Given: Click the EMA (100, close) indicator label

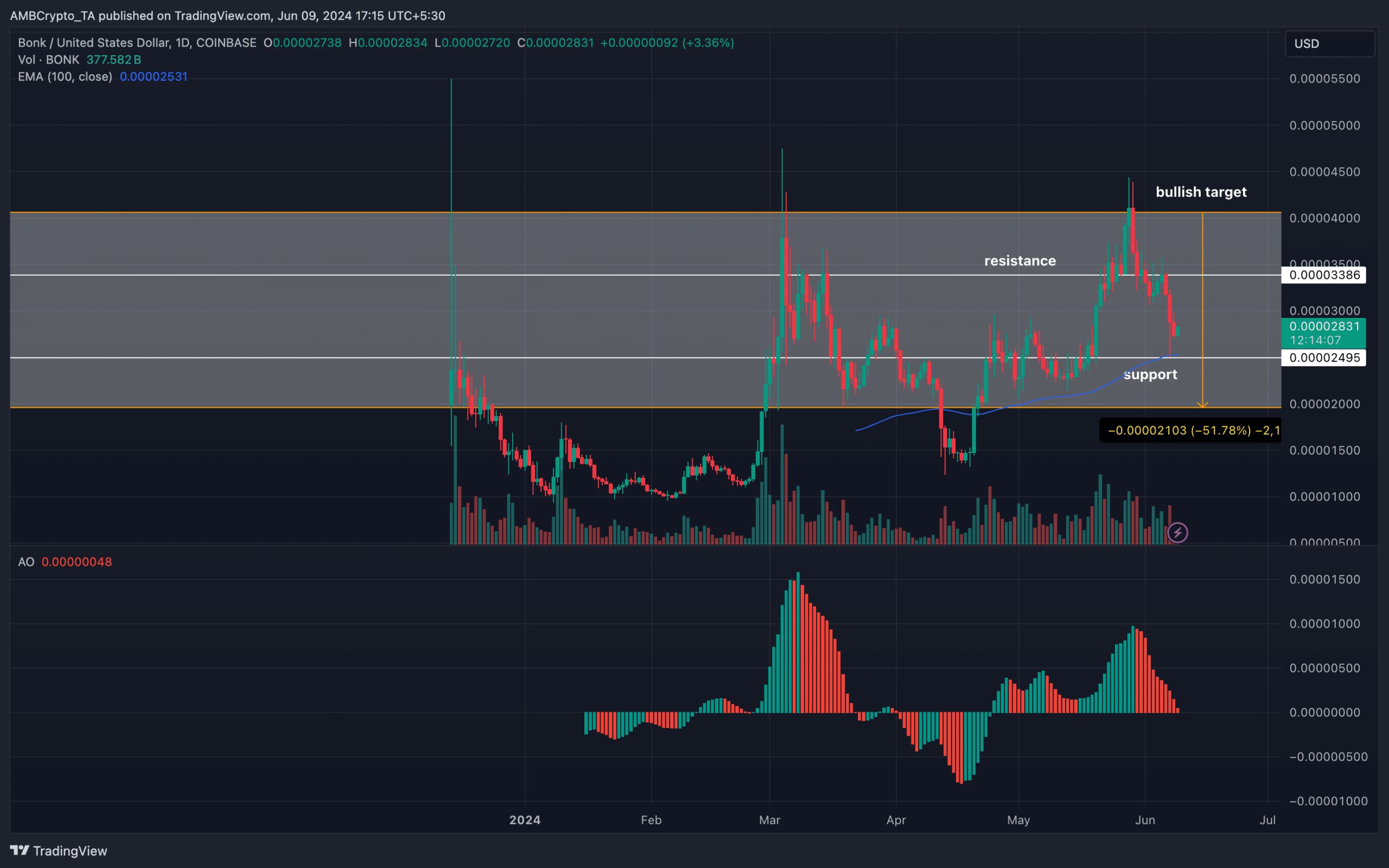Looking at the screenshot, I should tap(65, 77).
